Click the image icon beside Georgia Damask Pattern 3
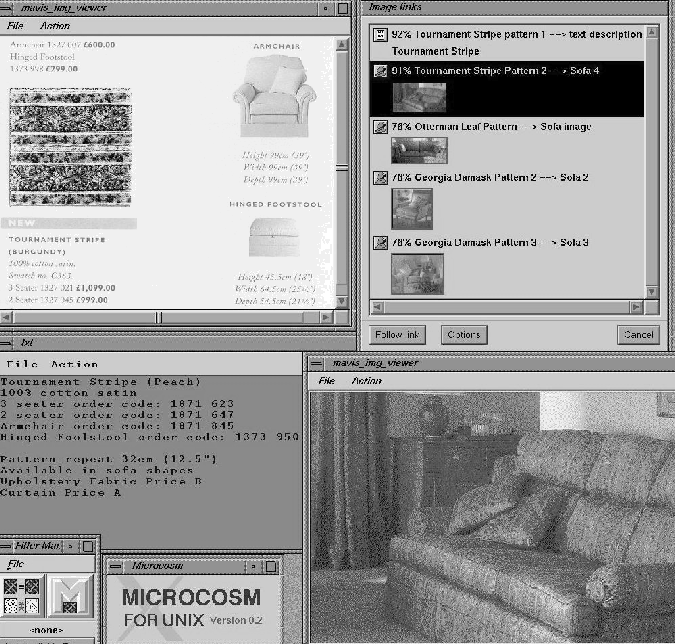This screenshot has height=644, width=675. click(x=380, y=243)
